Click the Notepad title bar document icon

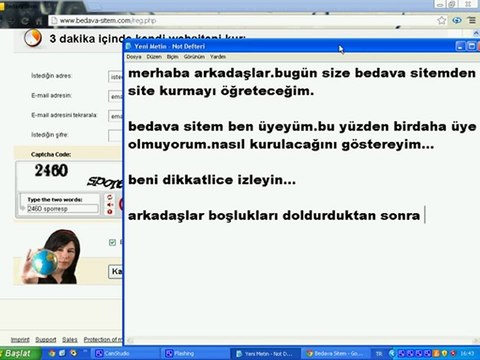click(x=129, y=46)
